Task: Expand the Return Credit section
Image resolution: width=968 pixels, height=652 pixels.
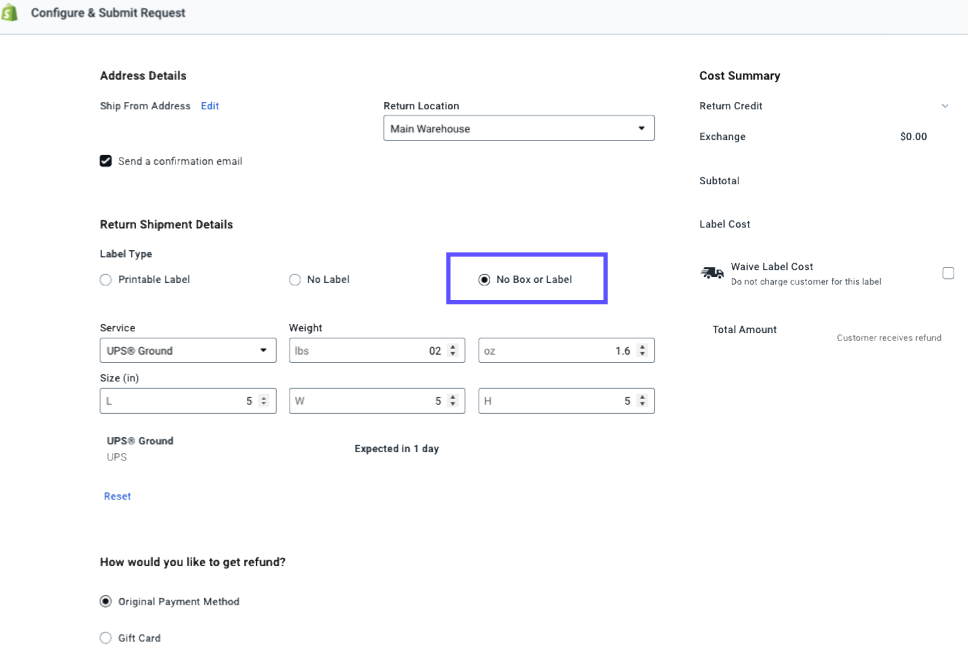Action: pos(946,105)
